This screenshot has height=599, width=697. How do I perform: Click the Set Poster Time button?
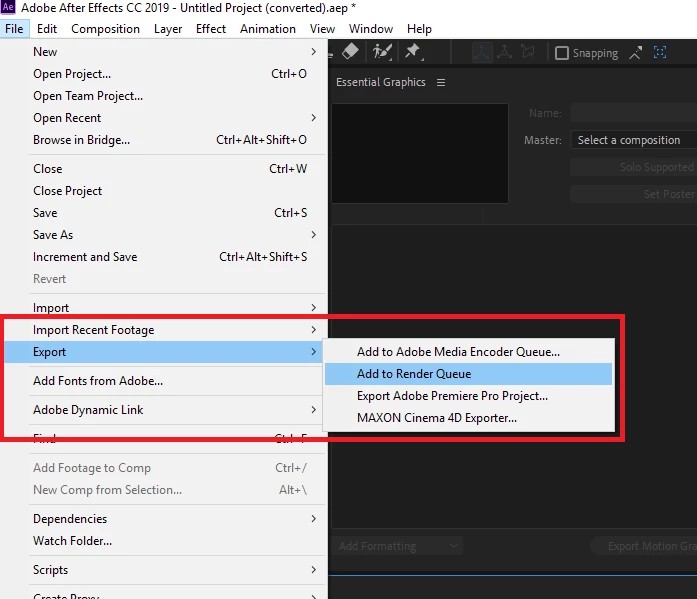(634, 194)
